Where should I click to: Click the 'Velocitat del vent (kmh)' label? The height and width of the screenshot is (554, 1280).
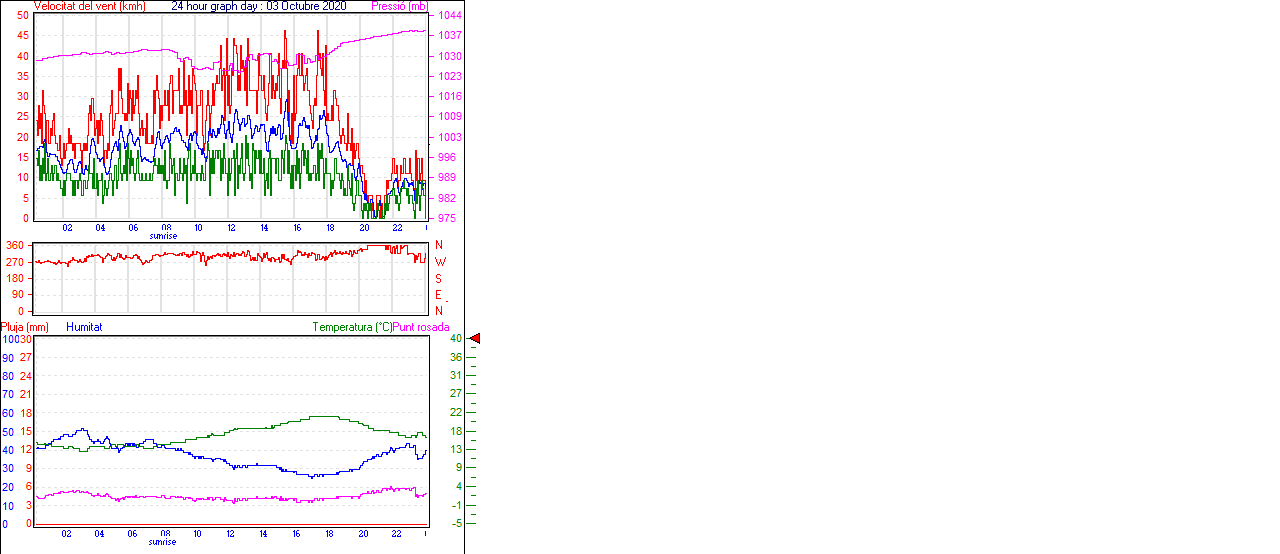pyautogui.click(x=90, y=6)
